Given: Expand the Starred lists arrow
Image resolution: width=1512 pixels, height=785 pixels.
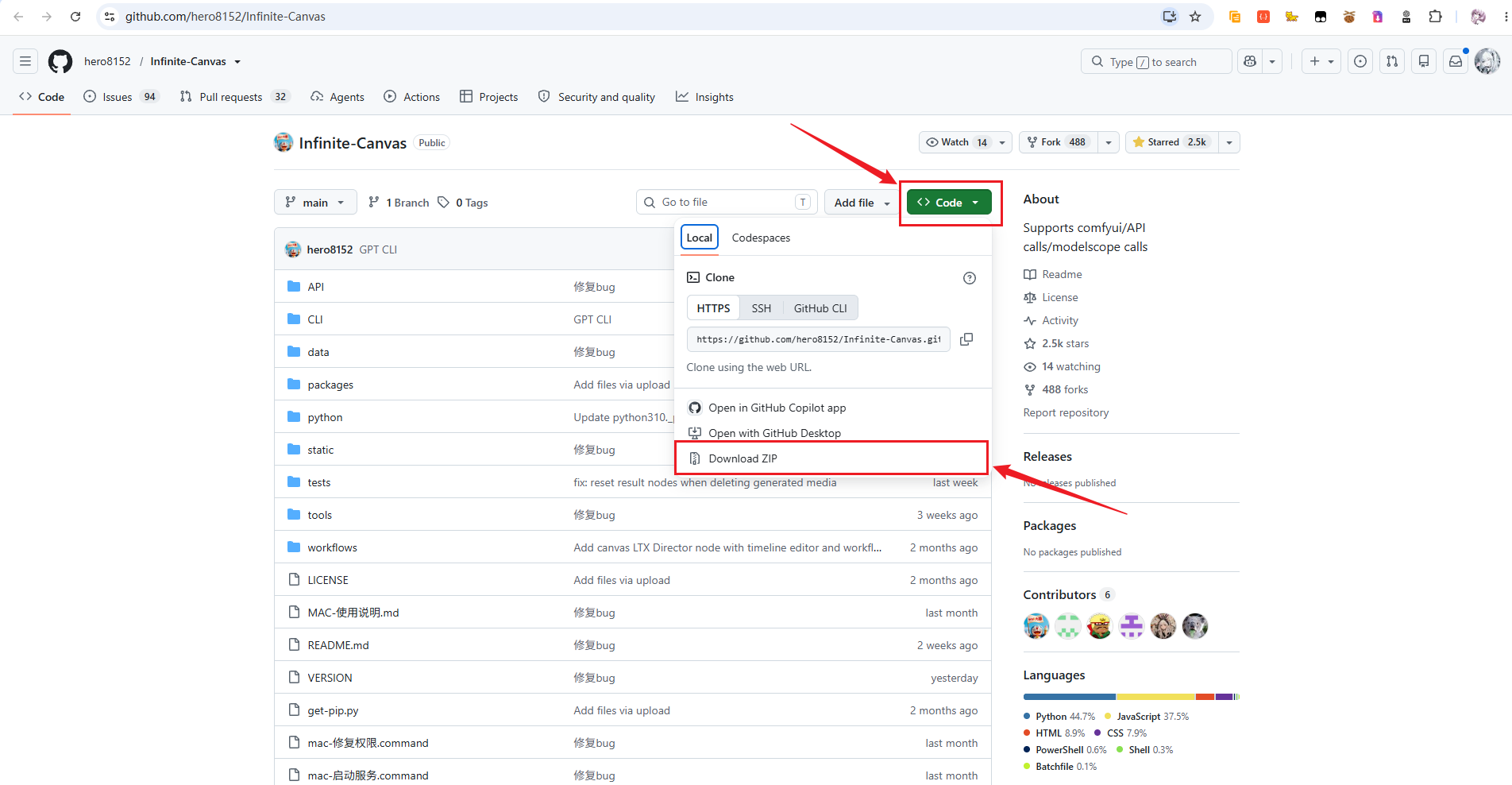Looking at the screenshot, I should point(1229,142).
